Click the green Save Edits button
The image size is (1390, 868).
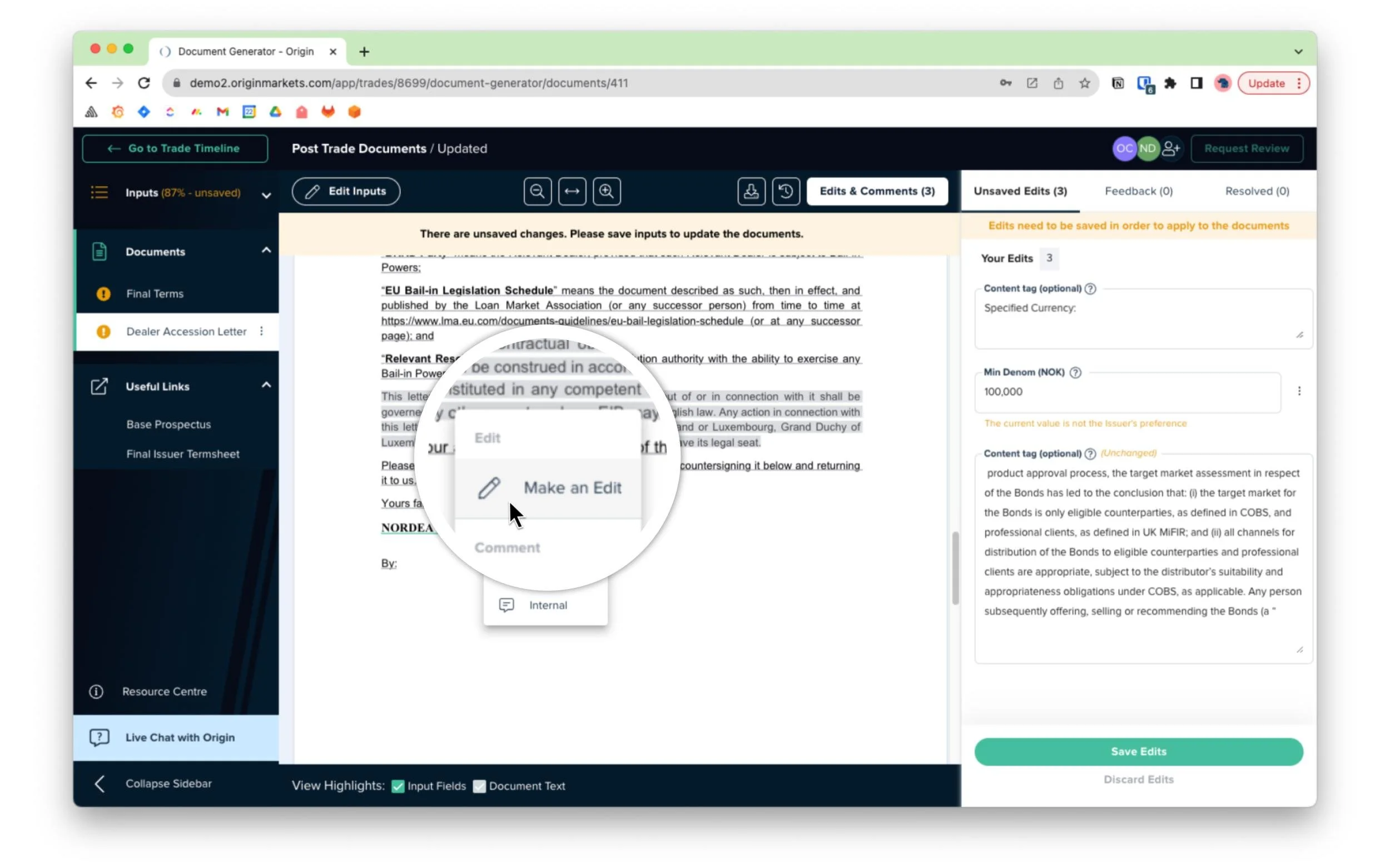(1138, 751)
